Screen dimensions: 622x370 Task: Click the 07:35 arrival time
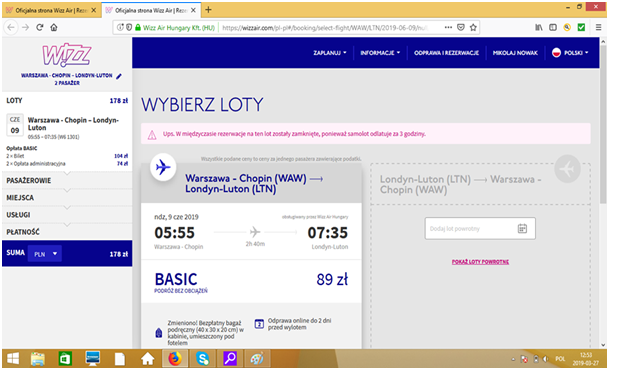[328, 233]
